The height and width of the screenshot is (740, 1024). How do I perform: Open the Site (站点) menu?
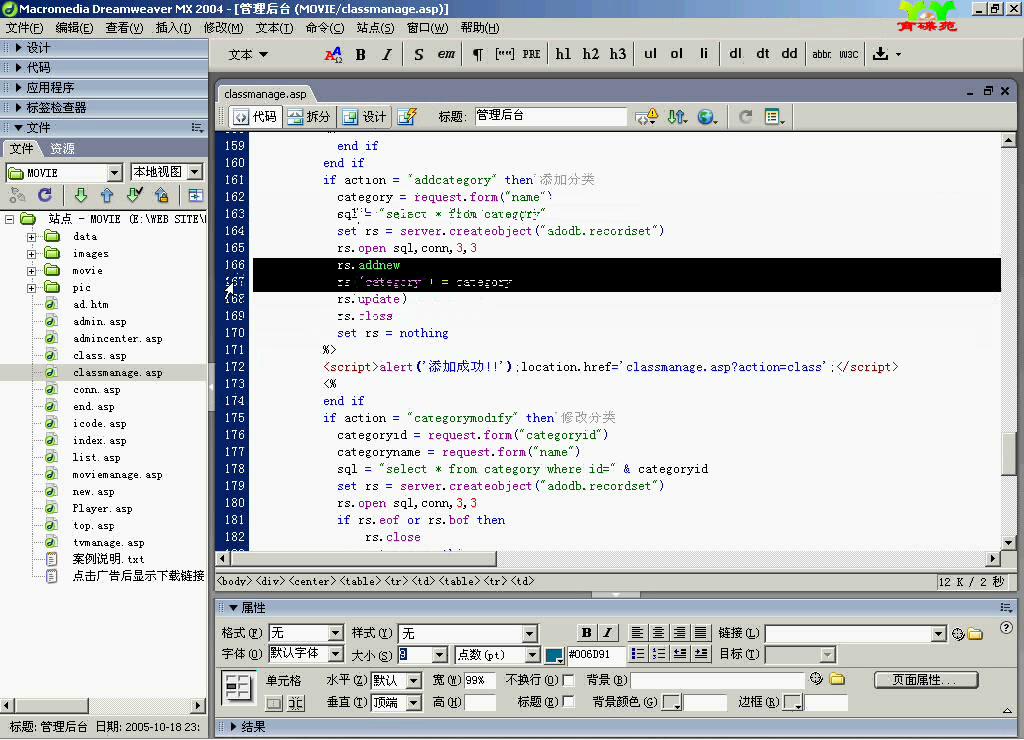point(376,27)
